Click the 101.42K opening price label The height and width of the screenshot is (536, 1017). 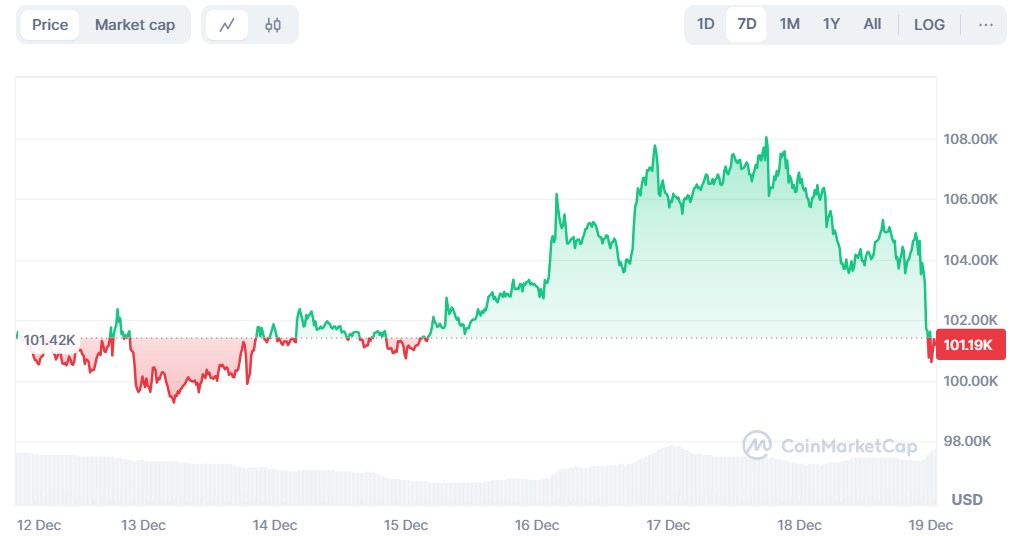48,340
